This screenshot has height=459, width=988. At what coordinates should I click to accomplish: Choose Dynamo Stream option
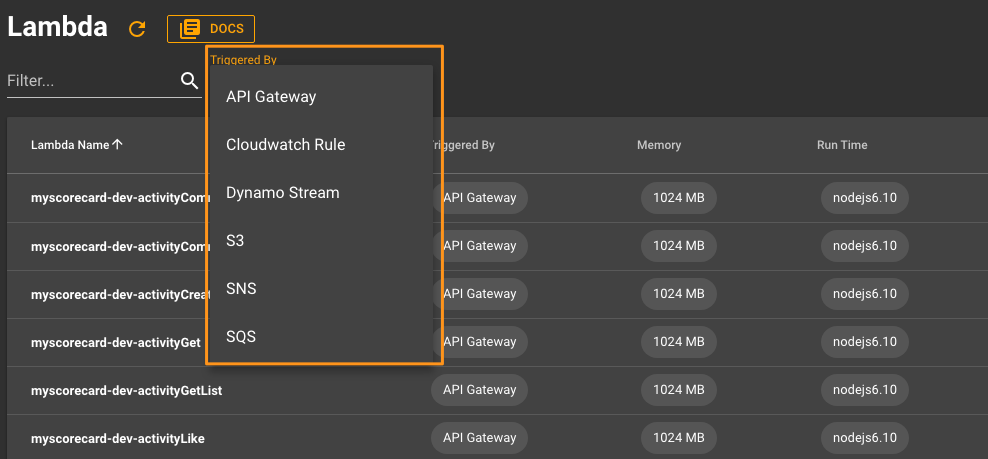(x=319, y=192)
